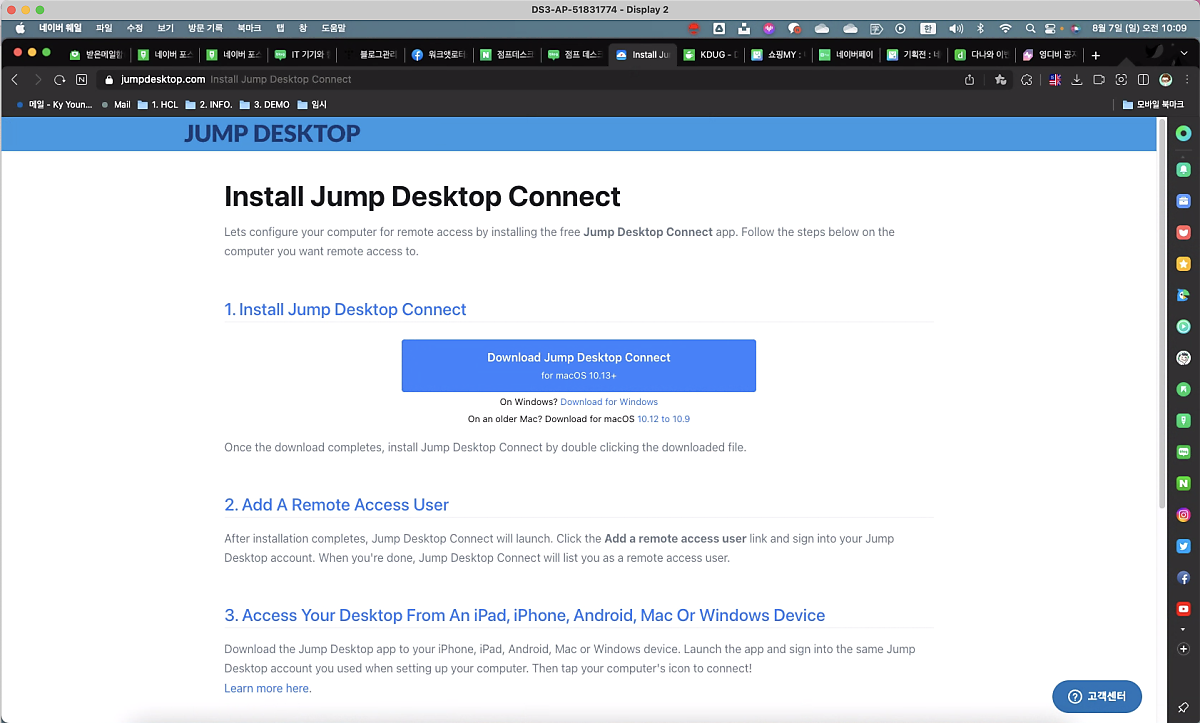The width and height of the screenshot is (1200, 723).
Task: Open the downloads icon in toolbar
Action: pyautogui.click(x=1077, y=79)
